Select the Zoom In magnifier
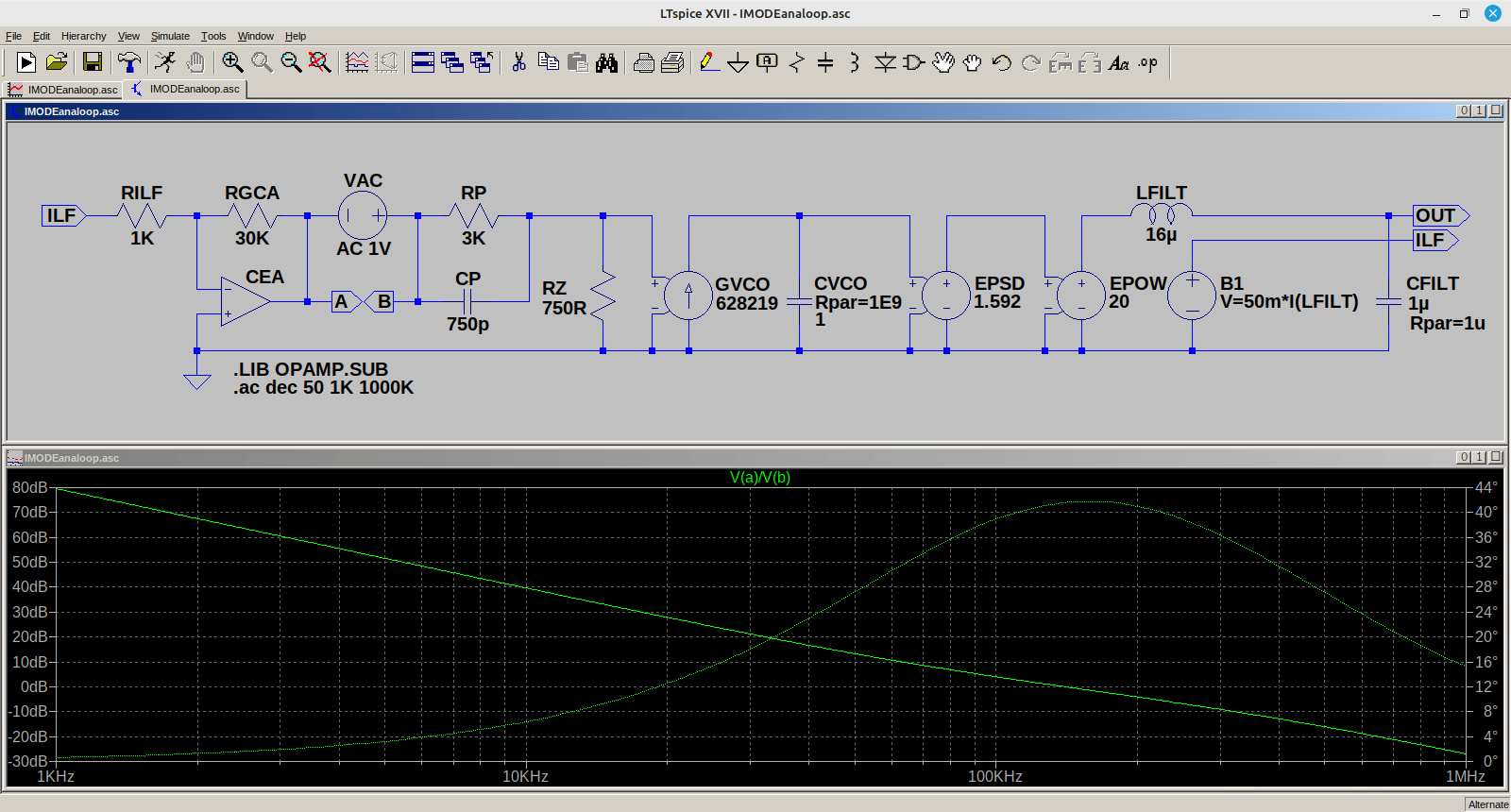Viewport: 1511px width, 812px height. (x=232, y=62)
